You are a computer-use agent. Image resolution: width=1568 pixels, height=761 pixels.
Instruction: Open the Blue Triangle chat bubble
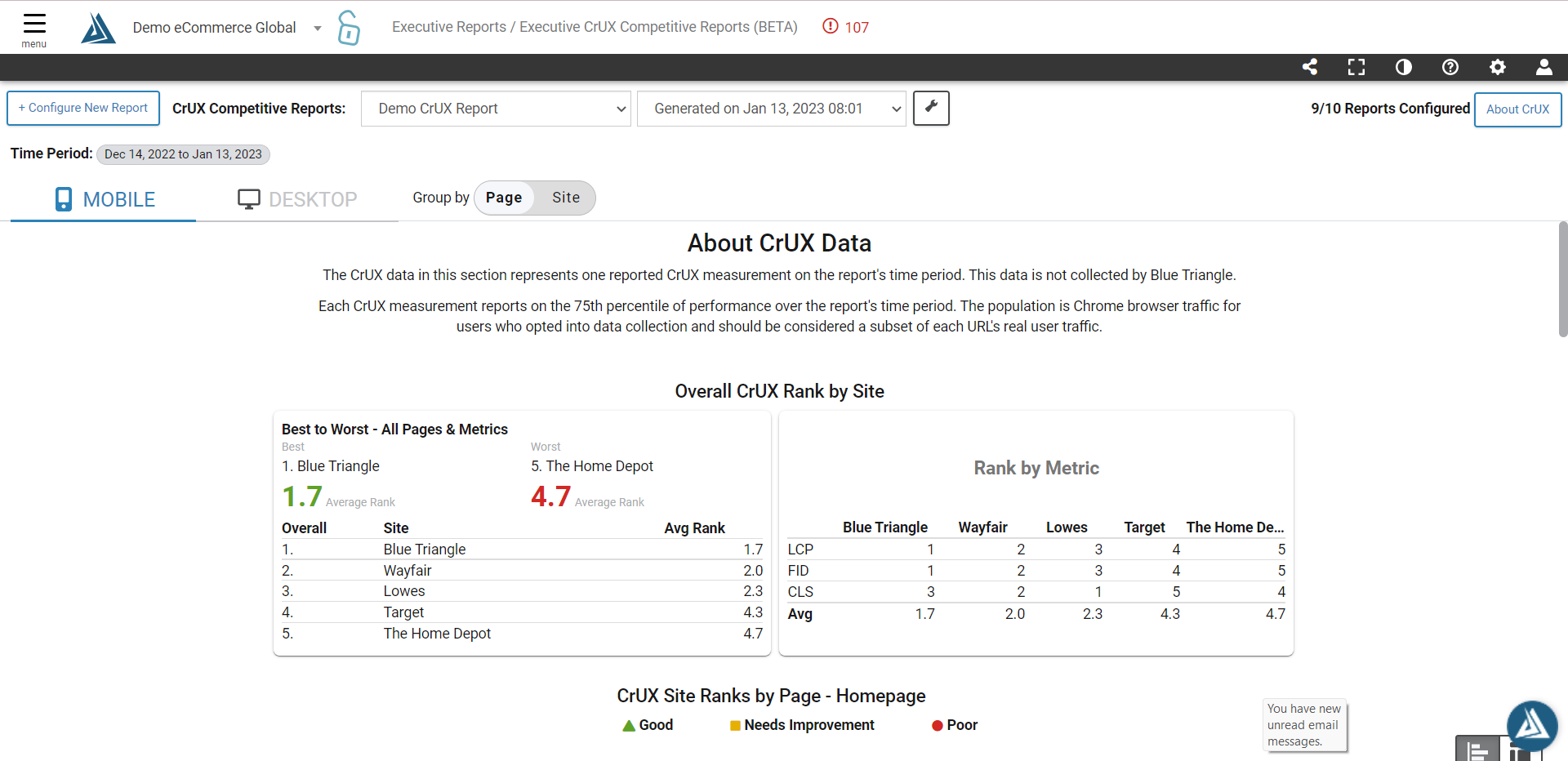click(x=1532, y=726)
